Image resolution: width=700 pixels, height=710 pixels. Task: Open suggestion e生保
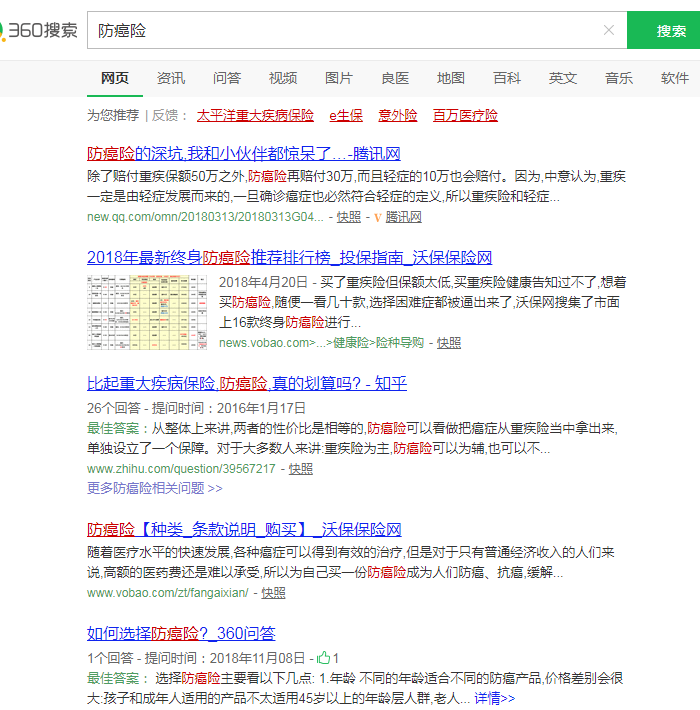point(346,115)
